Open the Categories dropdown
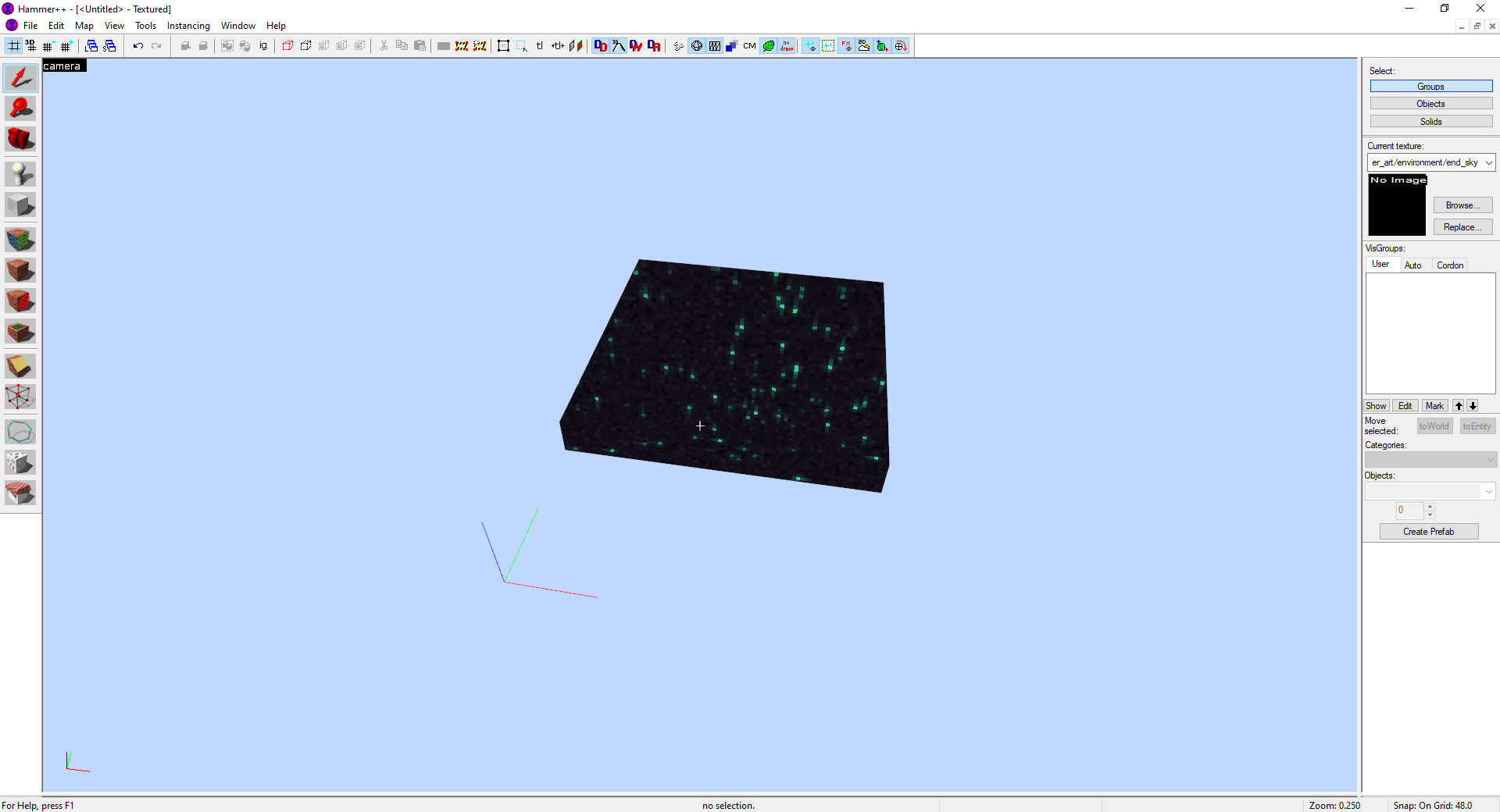The image size is (1500, 812). coord(1490,459)
